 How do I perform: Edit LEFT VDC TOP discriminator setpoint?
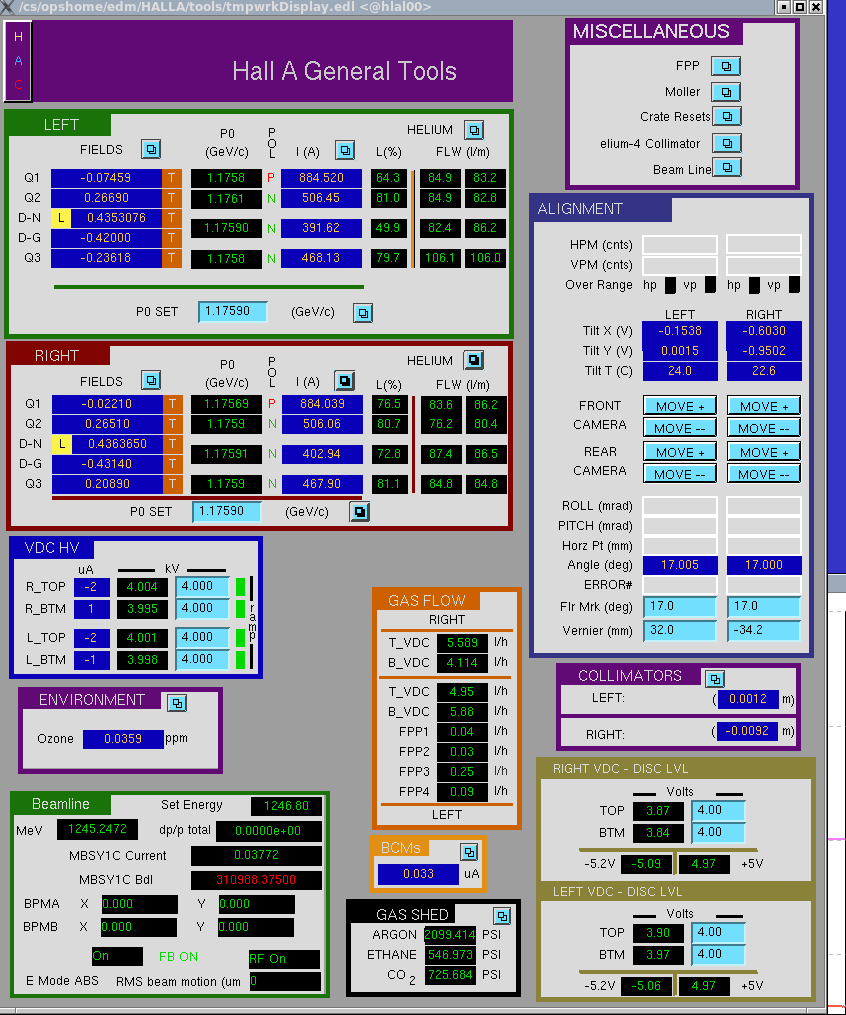718,932
